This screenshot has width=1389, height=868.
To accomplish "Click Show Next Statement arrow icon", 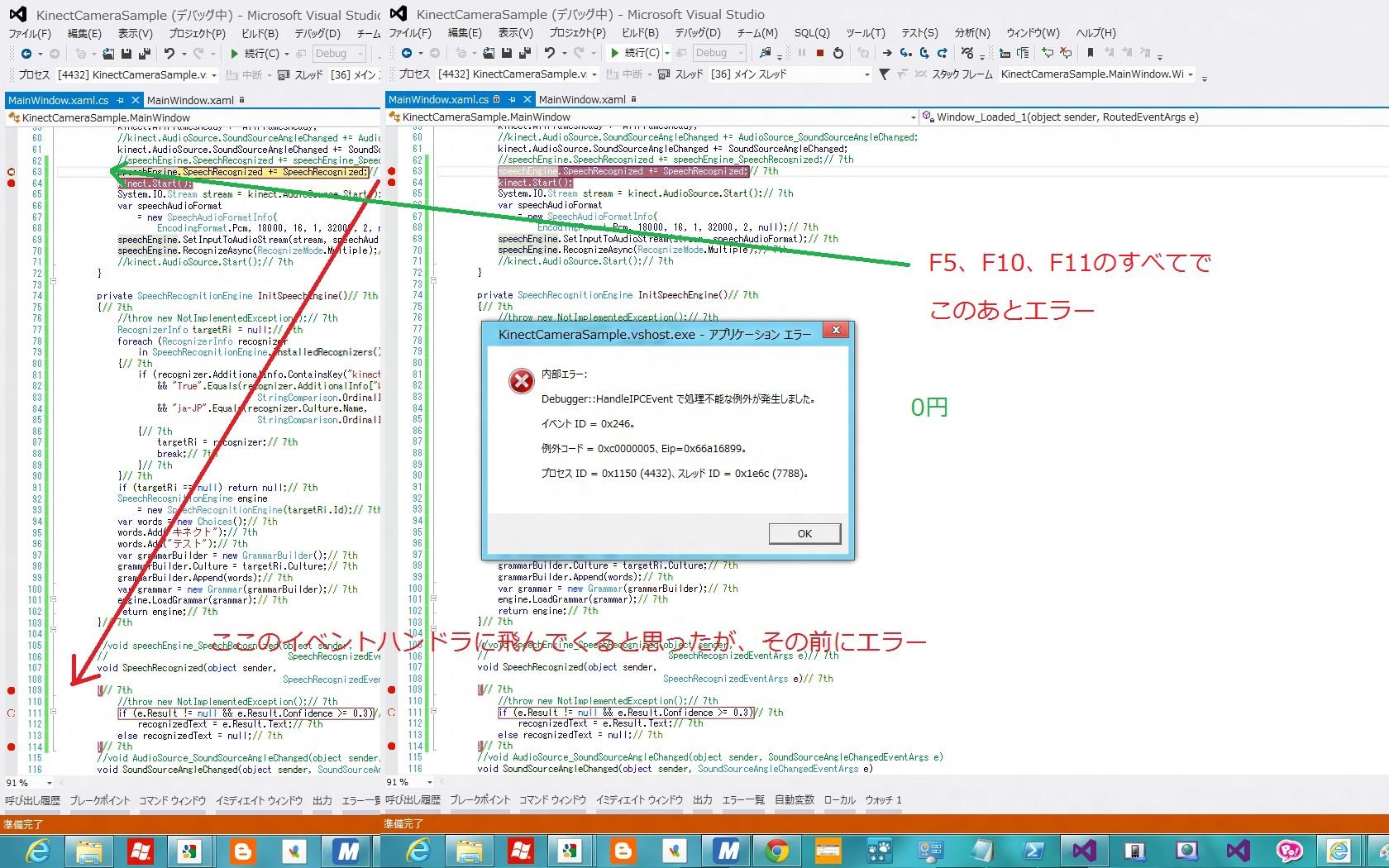I will pyautogui.click(x=887, y=53).
